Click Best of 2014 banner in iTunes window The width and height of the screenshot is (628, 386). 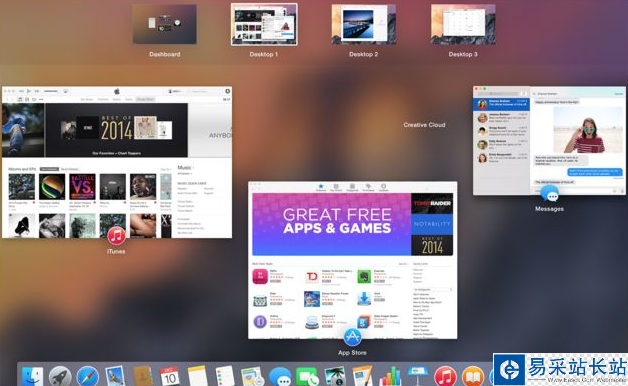point(116,130)
